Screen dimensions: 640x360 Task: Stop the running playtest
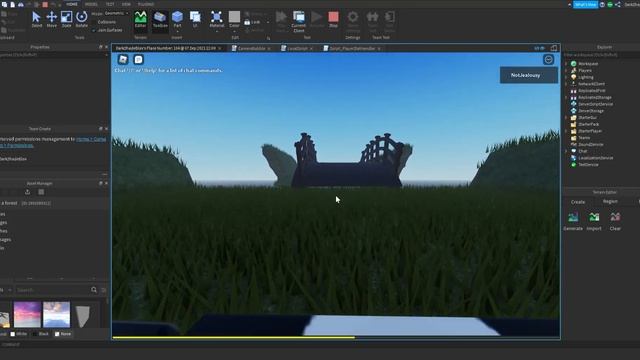(333, 19)
